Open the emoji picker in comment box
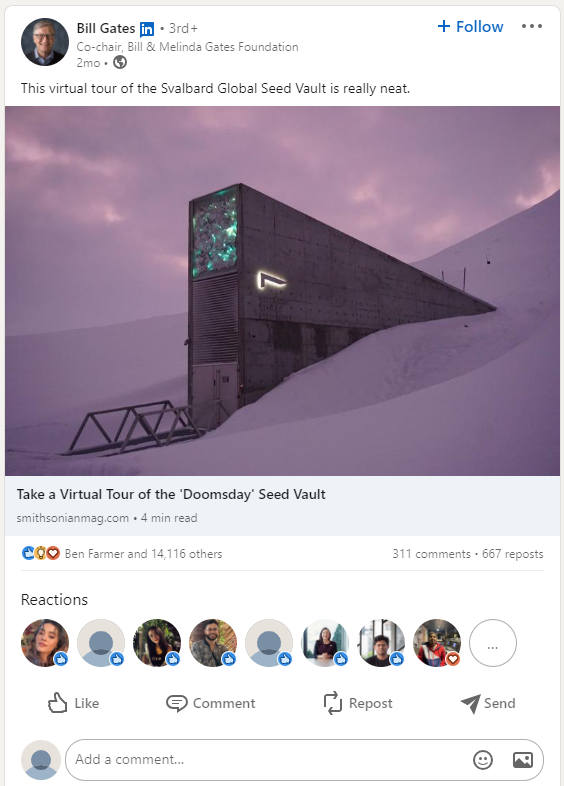 [483, 760]
